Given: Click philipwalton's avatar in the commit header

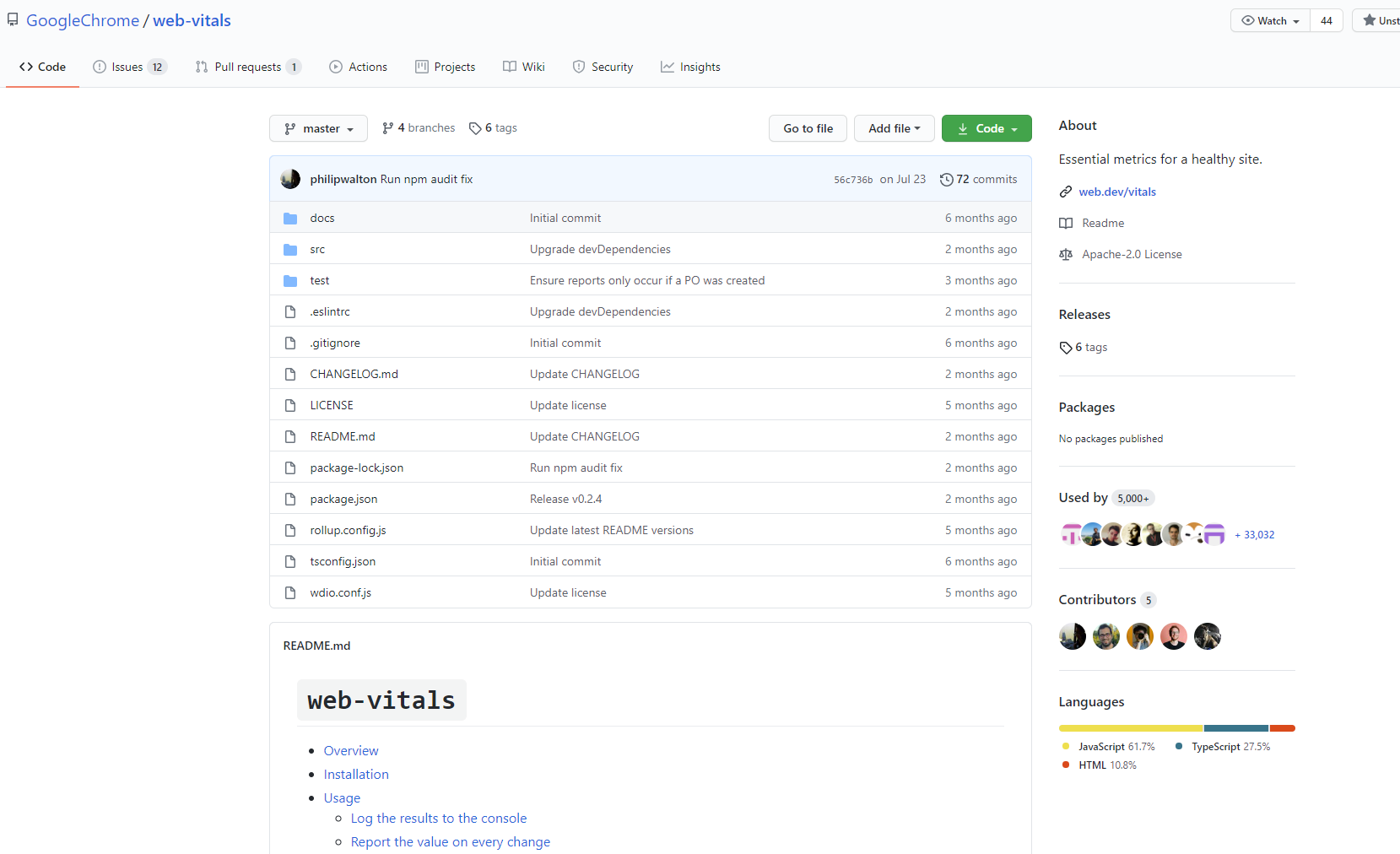Looking at the screenshot, I should (290, 179).
